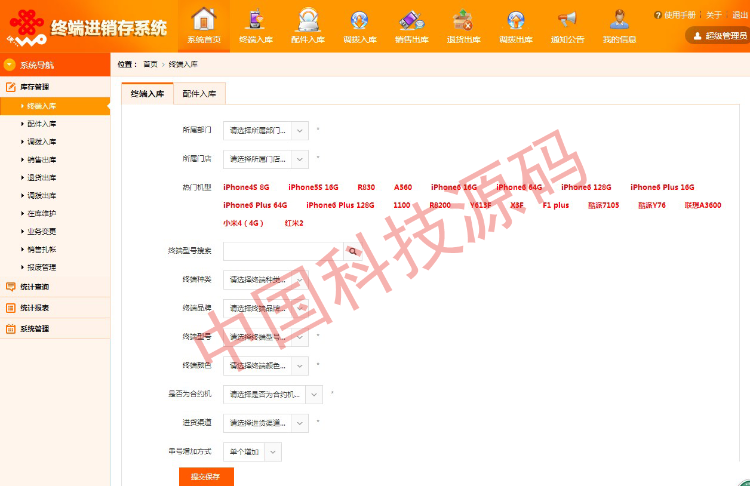Viewport: 750px width, 486px height.
Task: Switch to the 配件入库 tab
Action: (x=200, y=94)
